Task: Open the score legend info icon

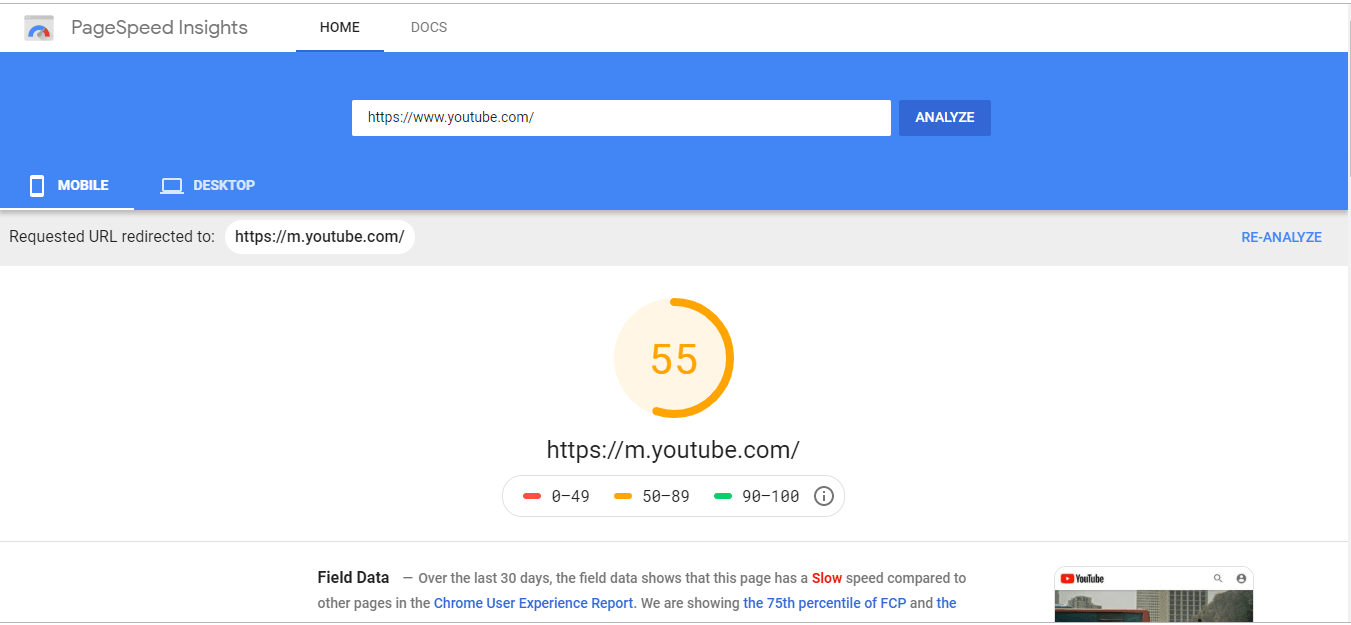Action: pos(824,496)
